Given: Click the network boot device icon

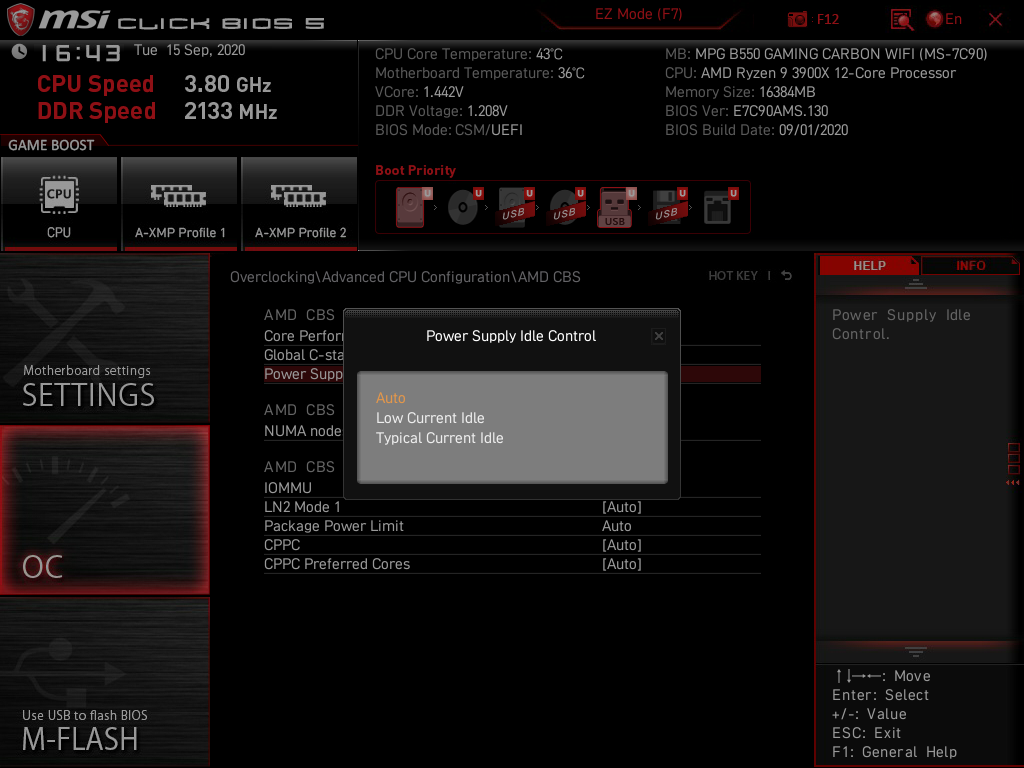Looking at the screenshot, I should (x=720, y=207).
